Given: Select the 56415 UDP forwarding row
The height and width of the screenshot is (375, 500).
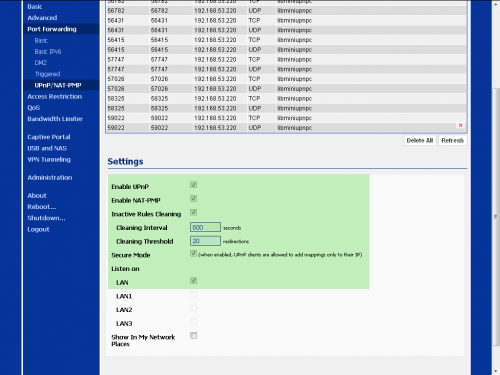Looking at the screenshot, I should [x=286, y=50].
